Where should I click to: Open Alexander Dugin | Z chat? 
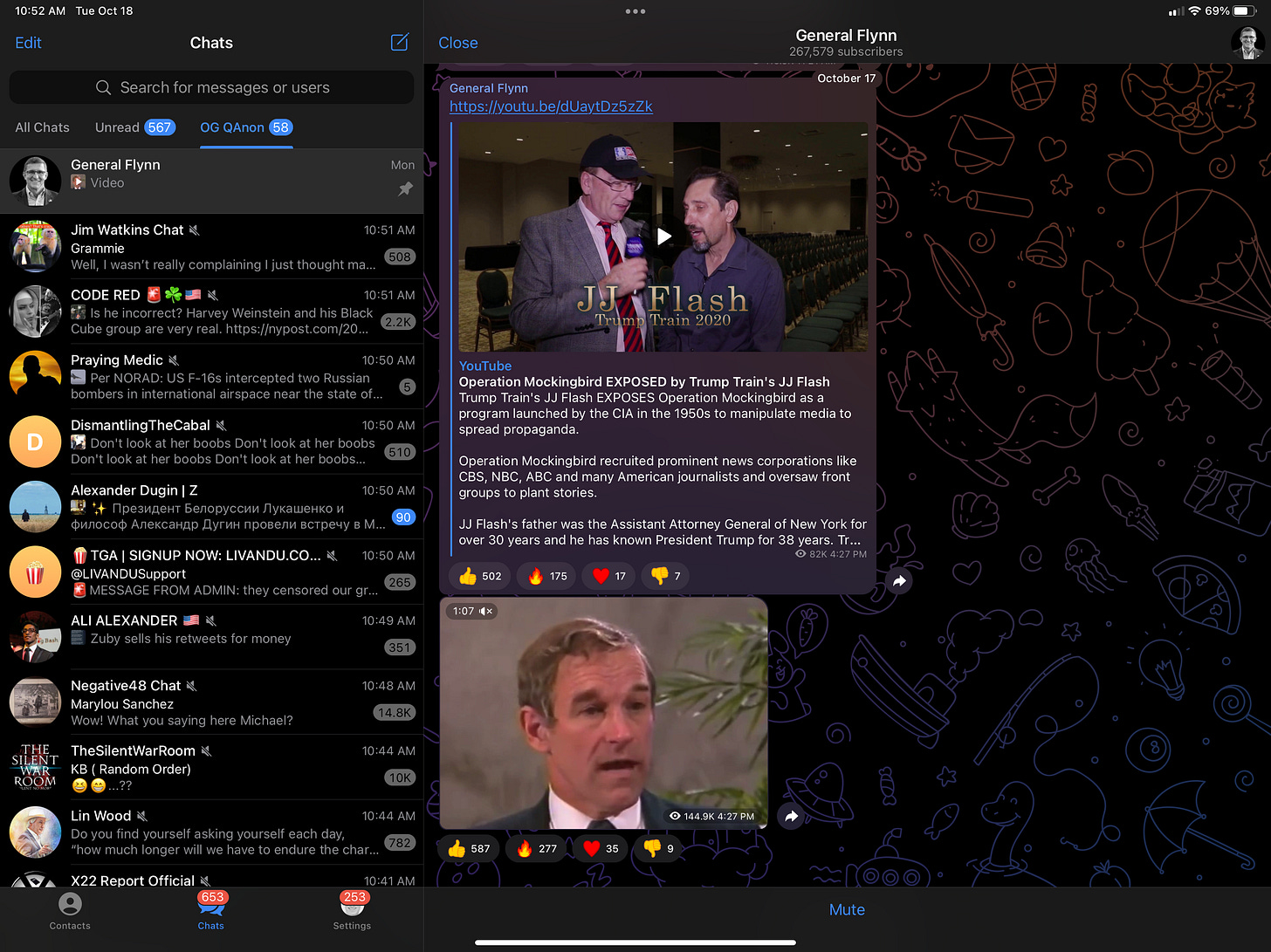tap(211, 507)
